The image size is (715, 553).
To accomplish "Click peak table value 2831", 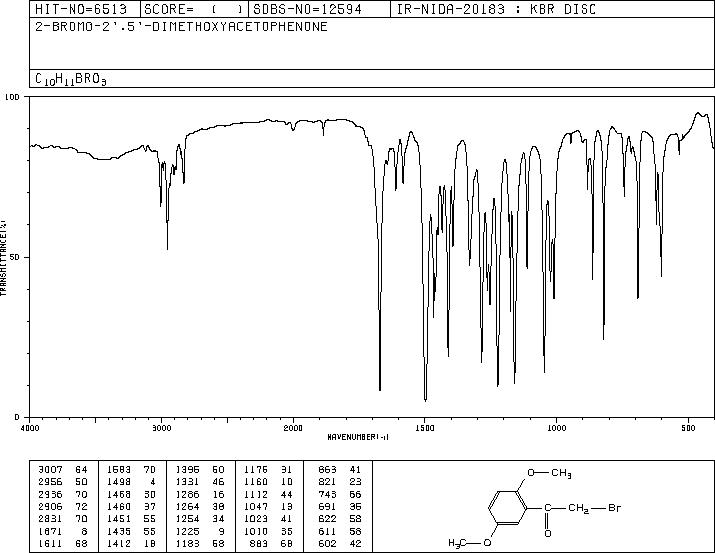I will tap(50, 519).
